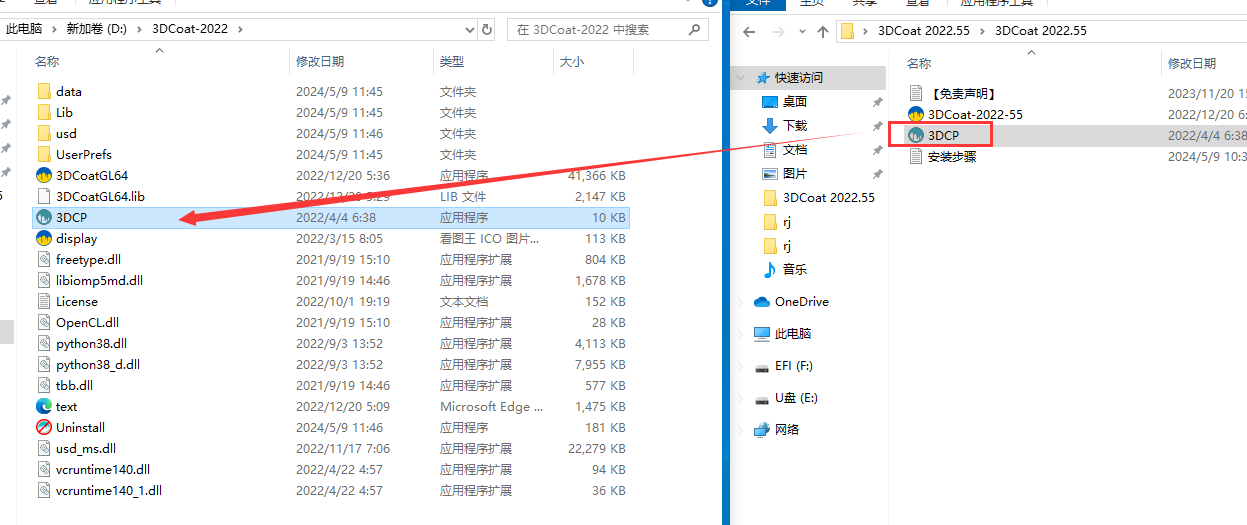Go back using right window Back arrow
Screen dimensions: 1247x525
coord(747,31)
